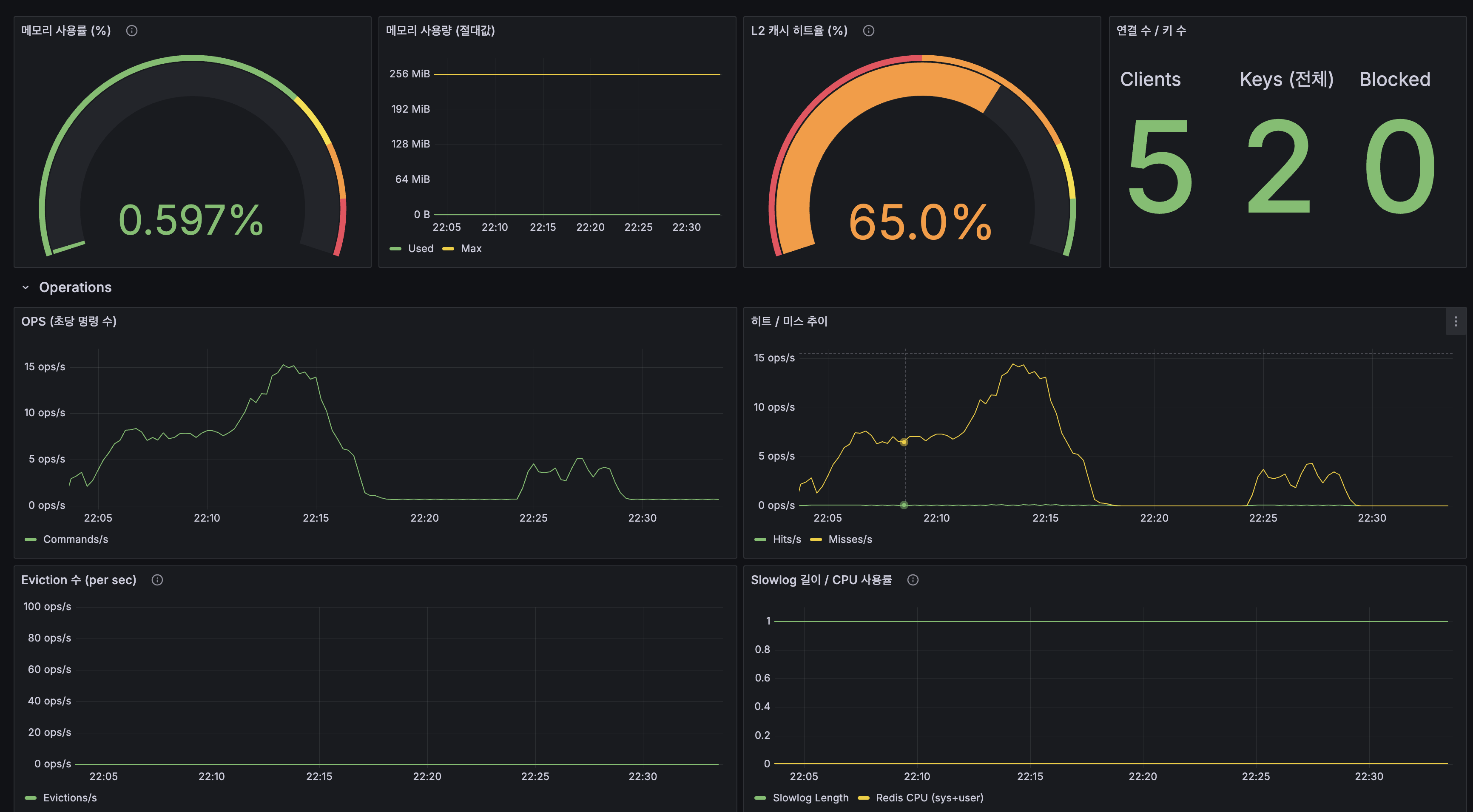
Task: Click the Operations row title
Action: click(x=75, y=288)
